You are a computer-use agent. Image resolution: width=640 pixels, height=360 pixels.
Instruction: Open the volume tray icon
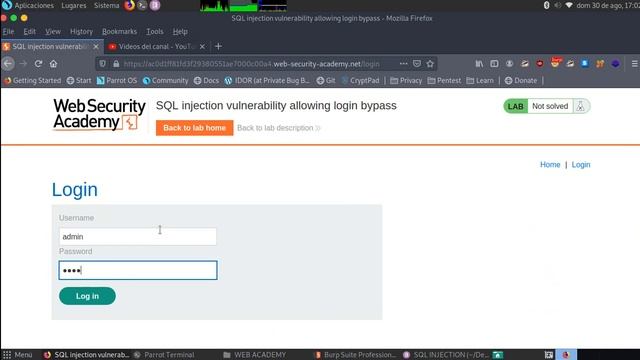click(x=557, y=5)
